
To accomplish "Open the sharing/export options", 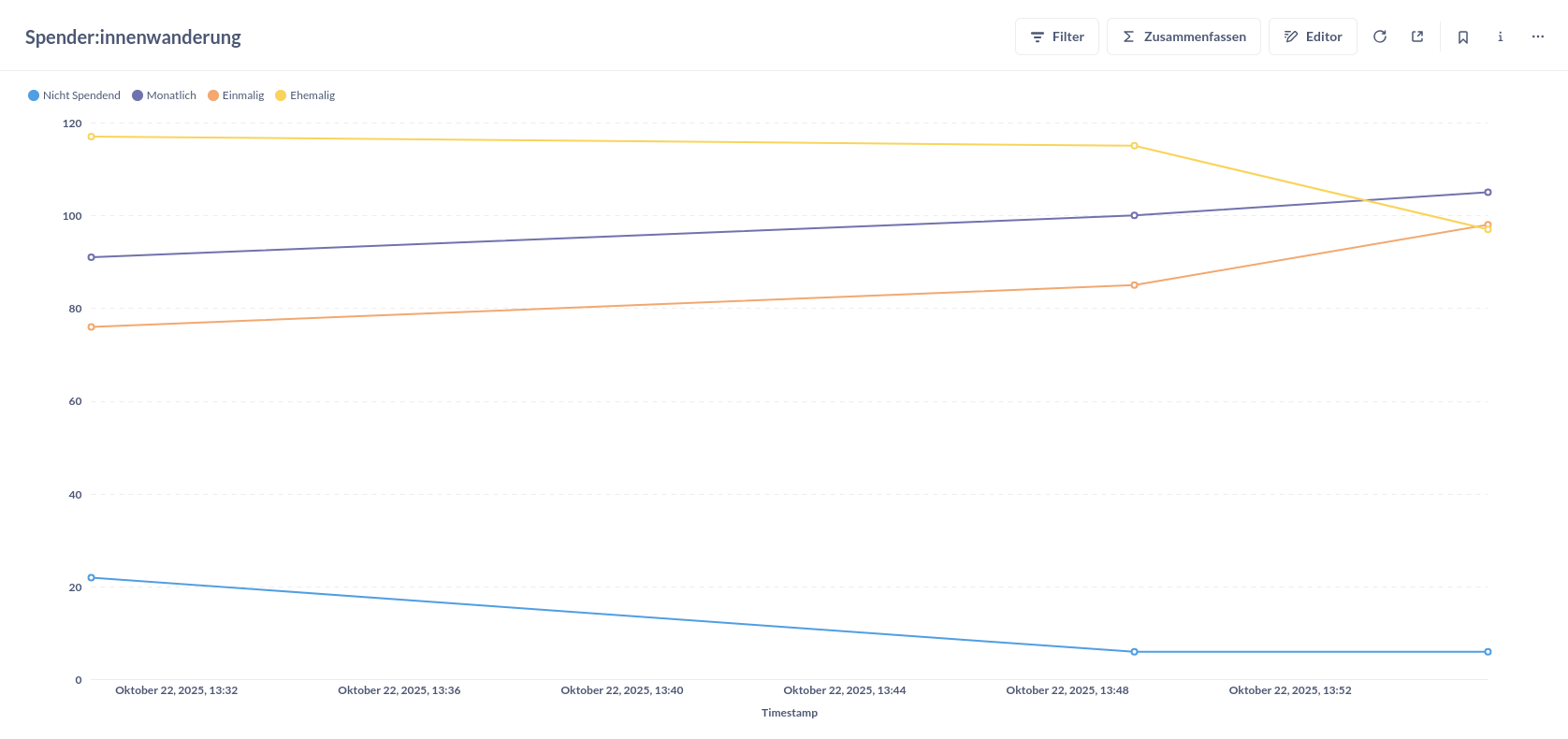I will [1416, 36].
